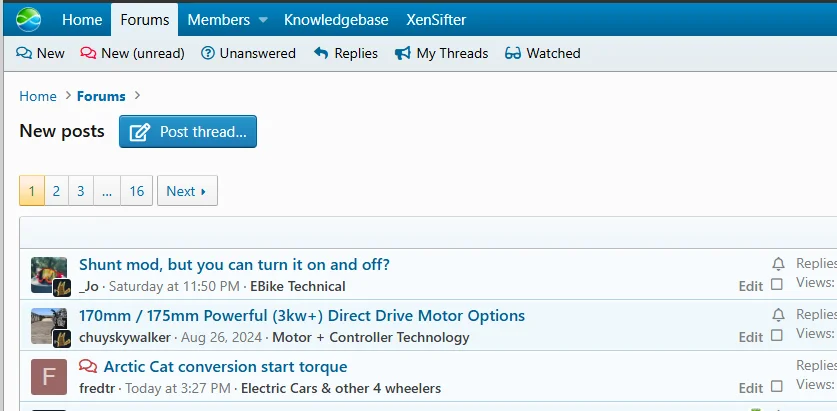Click the badge on chuyskywalker's avatar
The image size is (837, 411).
(x=61, y=339)
